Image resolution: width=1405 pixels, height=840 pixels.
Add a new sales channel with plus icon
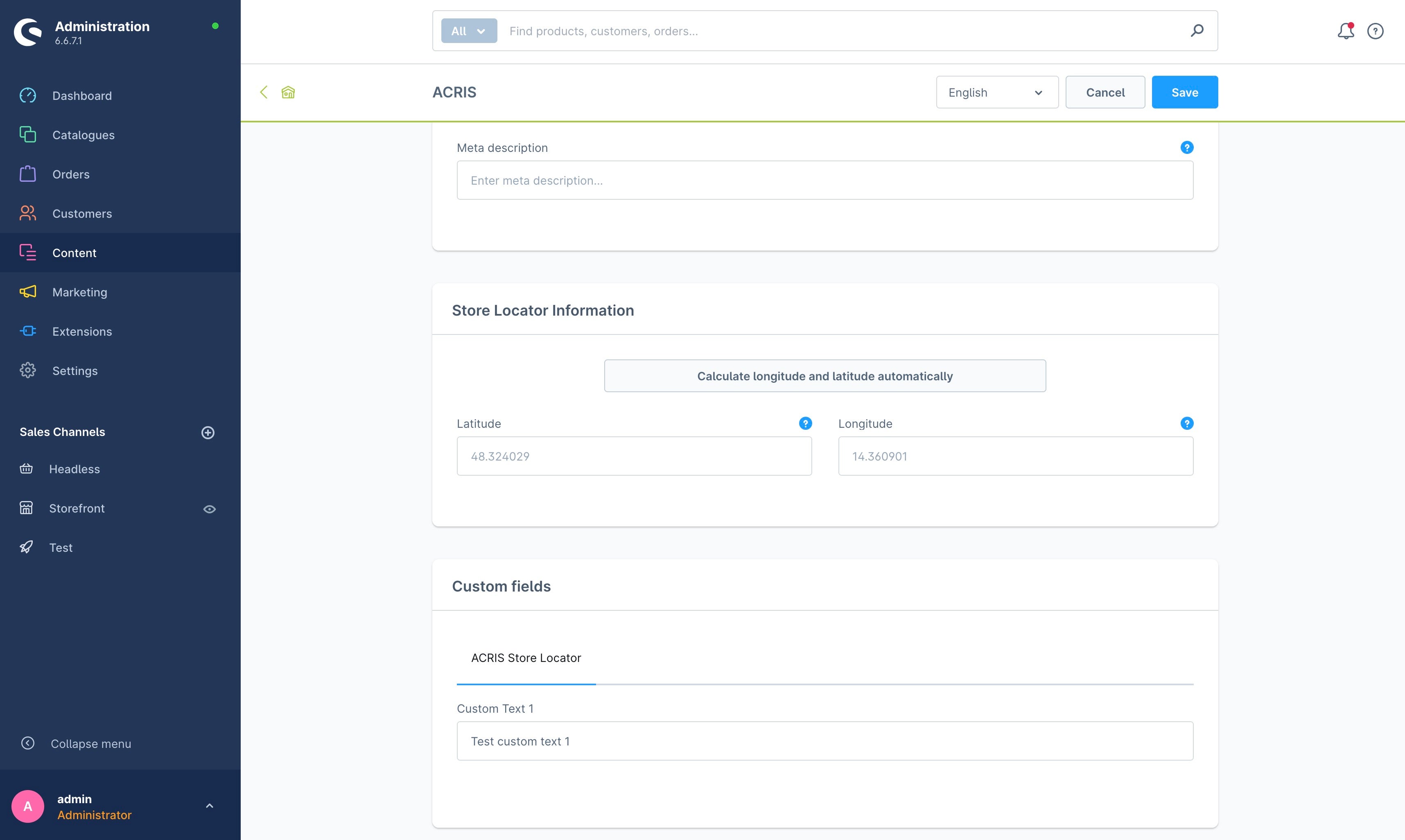click(208, 432)
